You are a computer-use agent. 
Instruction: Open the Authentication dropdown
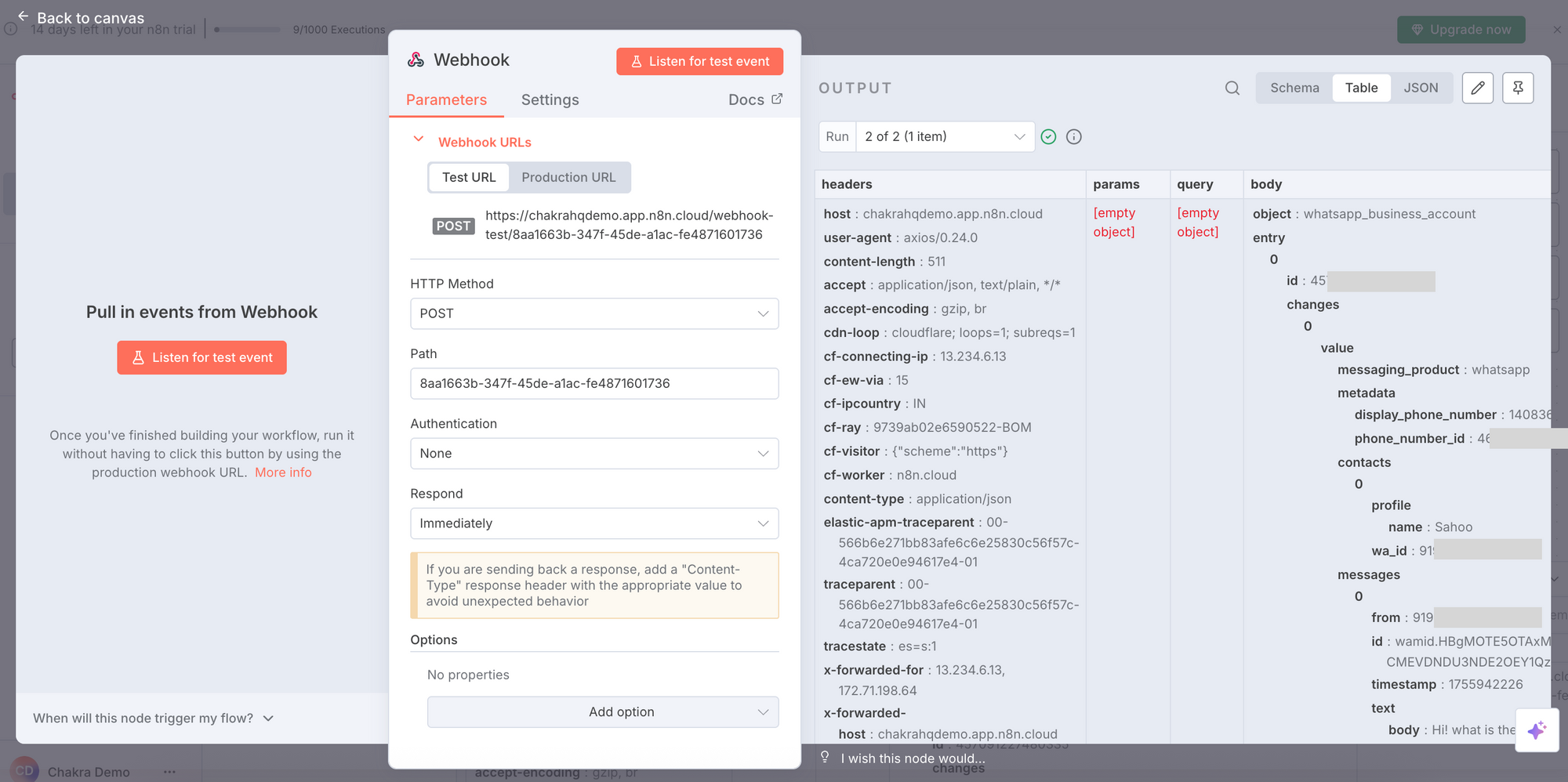[594, 454]
